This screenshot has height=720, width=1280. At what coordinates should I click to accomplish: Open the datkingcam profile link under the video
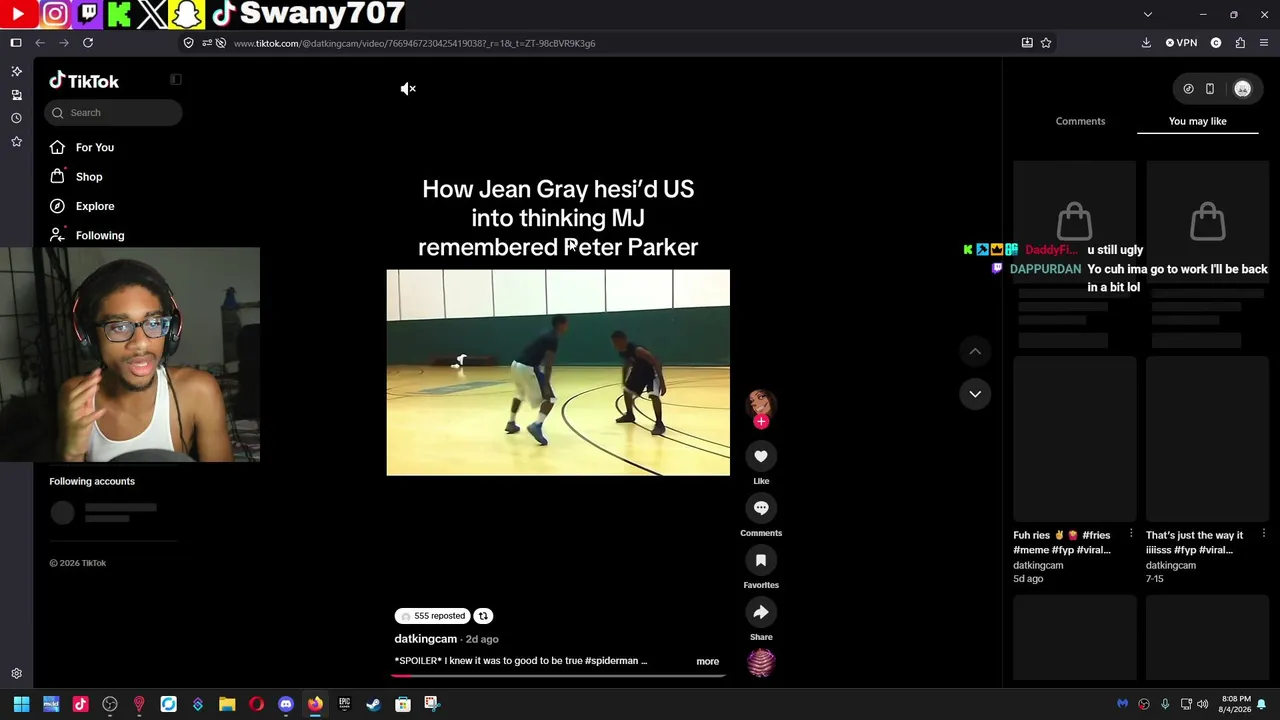425,639
